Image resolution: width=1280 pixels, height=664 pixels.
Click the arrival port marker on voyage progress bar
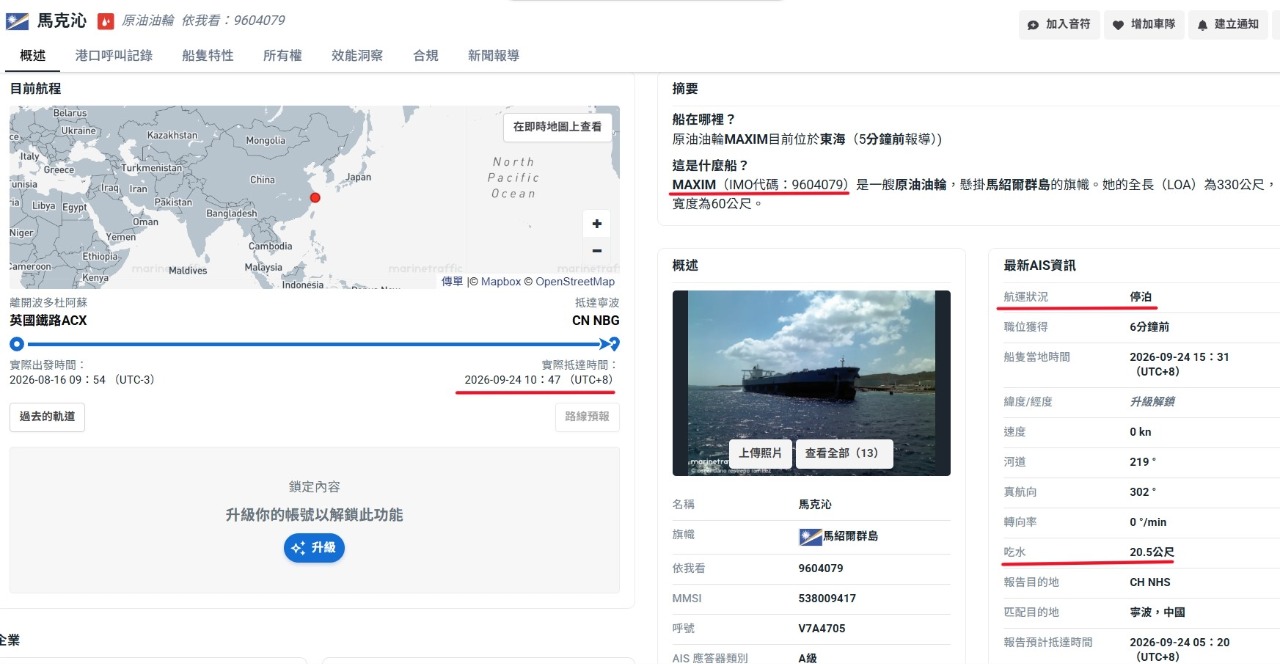614,344
